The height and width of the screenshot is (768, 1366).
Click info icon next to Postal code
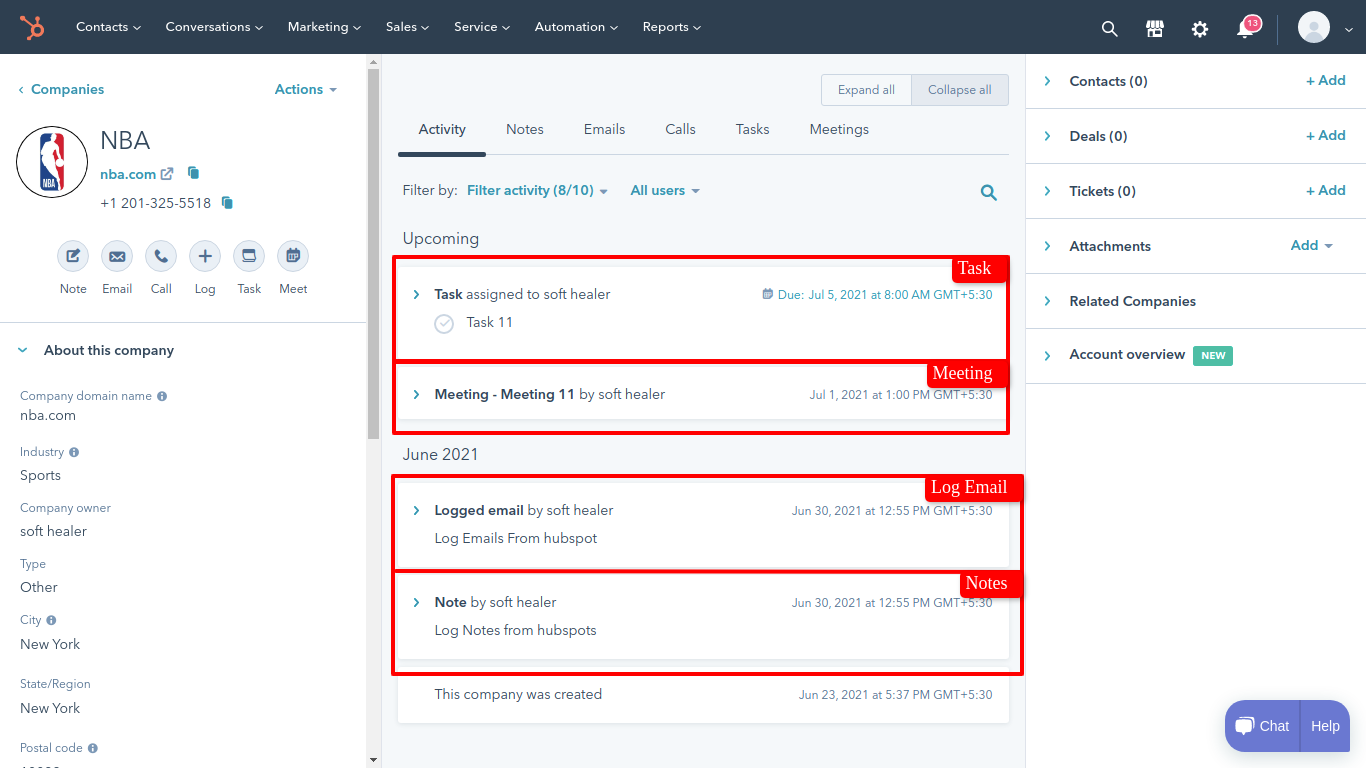93,748
